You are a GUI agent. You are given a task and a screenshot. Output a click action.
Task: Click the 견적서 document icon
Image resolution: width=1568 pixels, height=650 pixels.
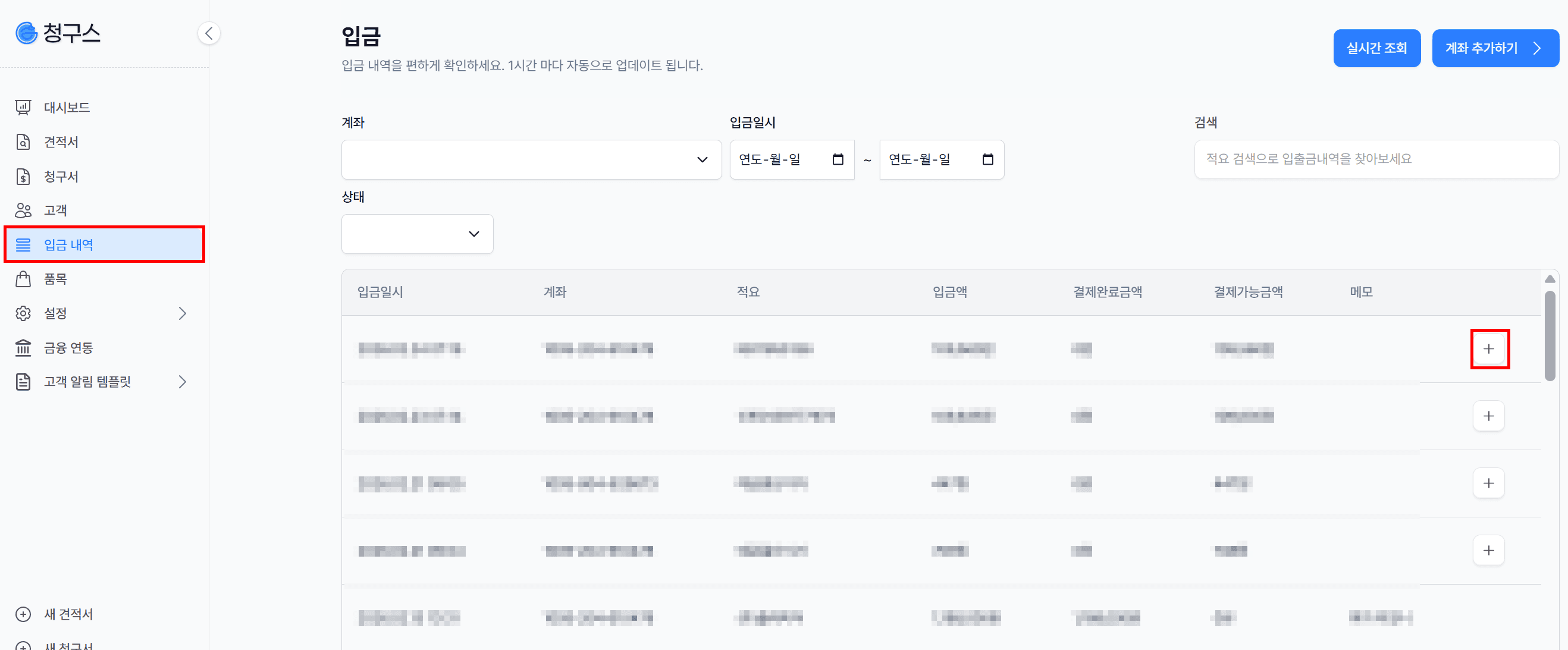click(23, 142)
